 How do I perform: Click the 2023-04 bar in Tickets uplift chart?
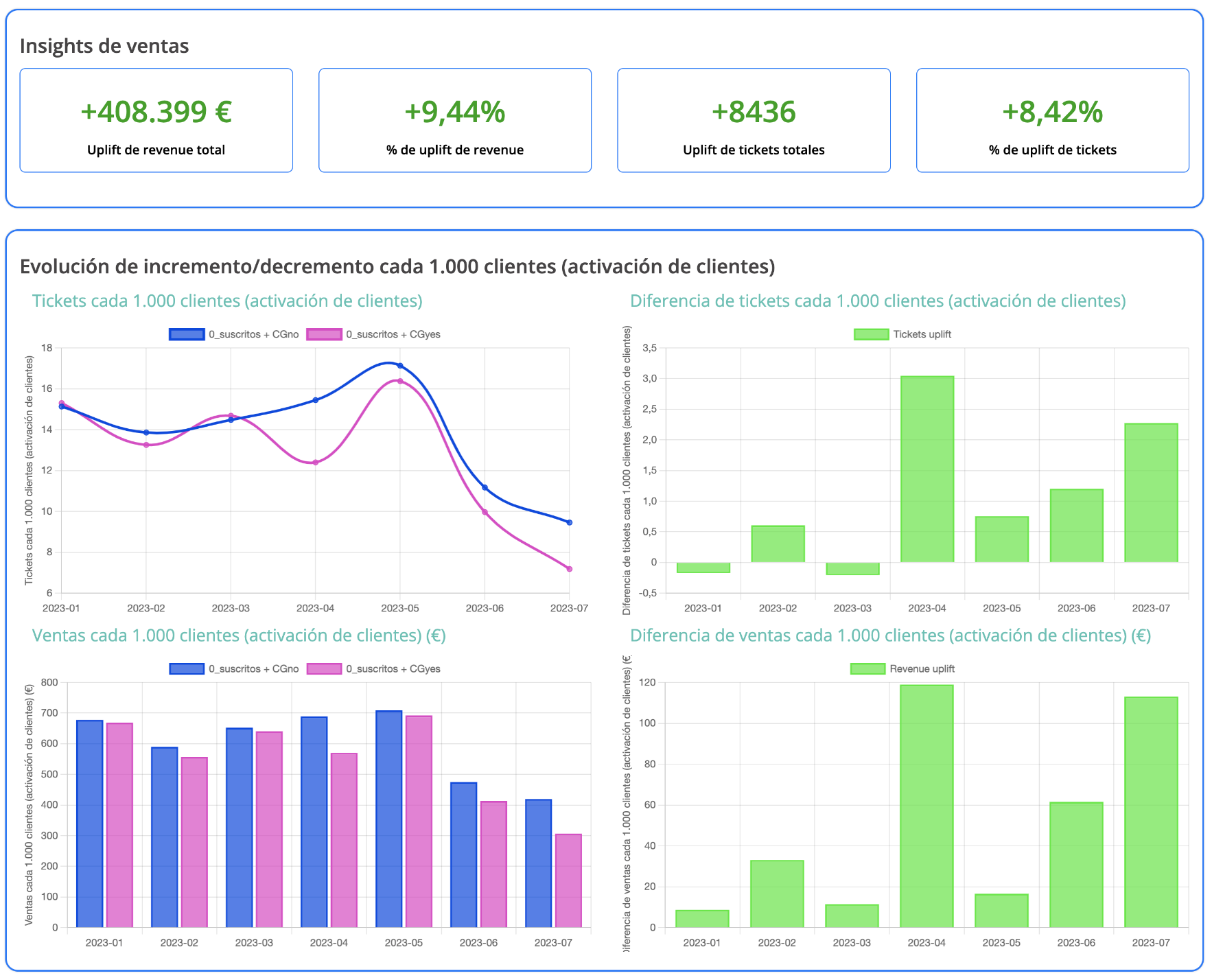pyautogui.click(x=927, y=469)
